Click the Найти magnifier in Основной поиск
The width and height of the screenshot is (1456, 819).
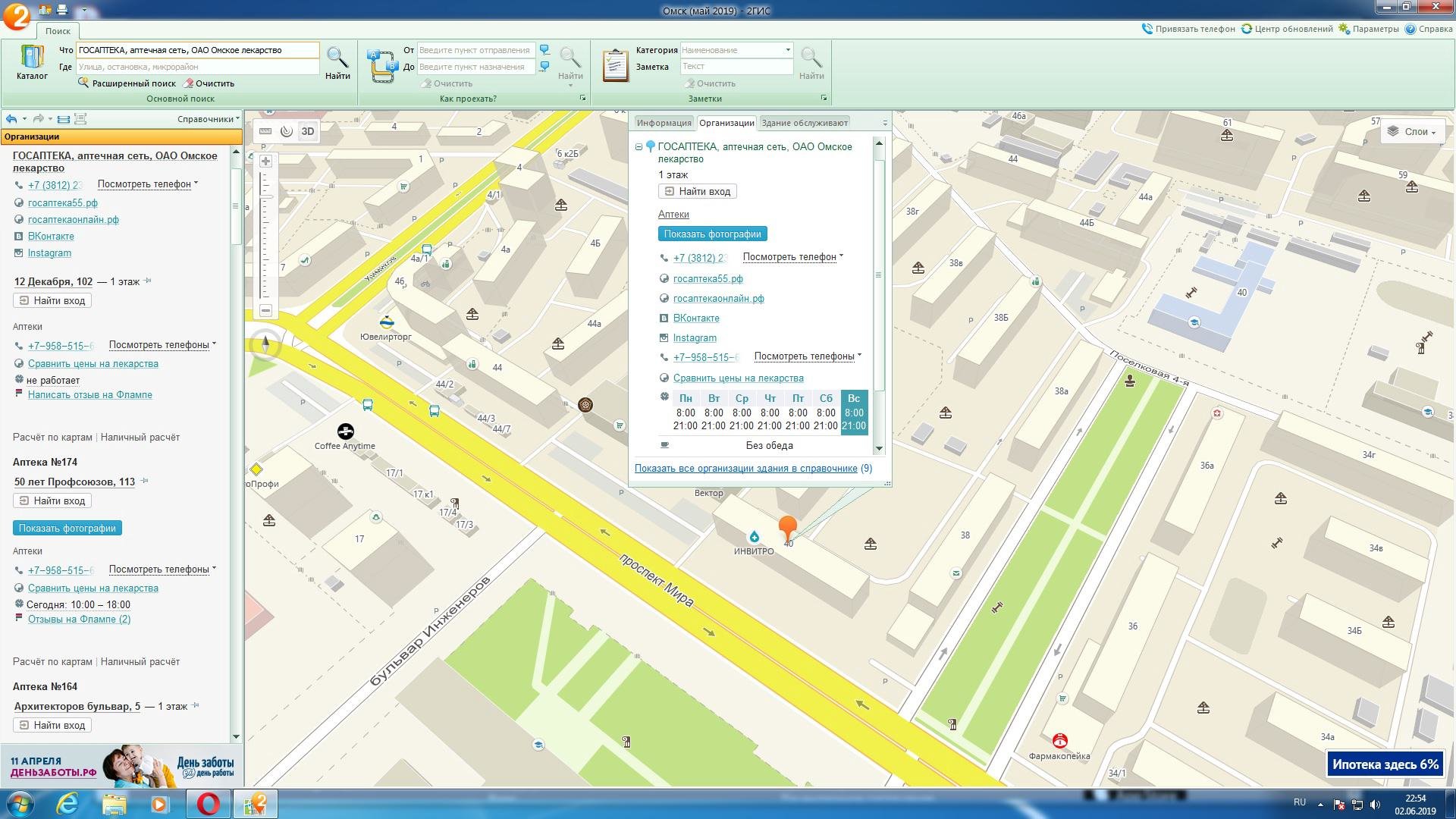[337, 63]
